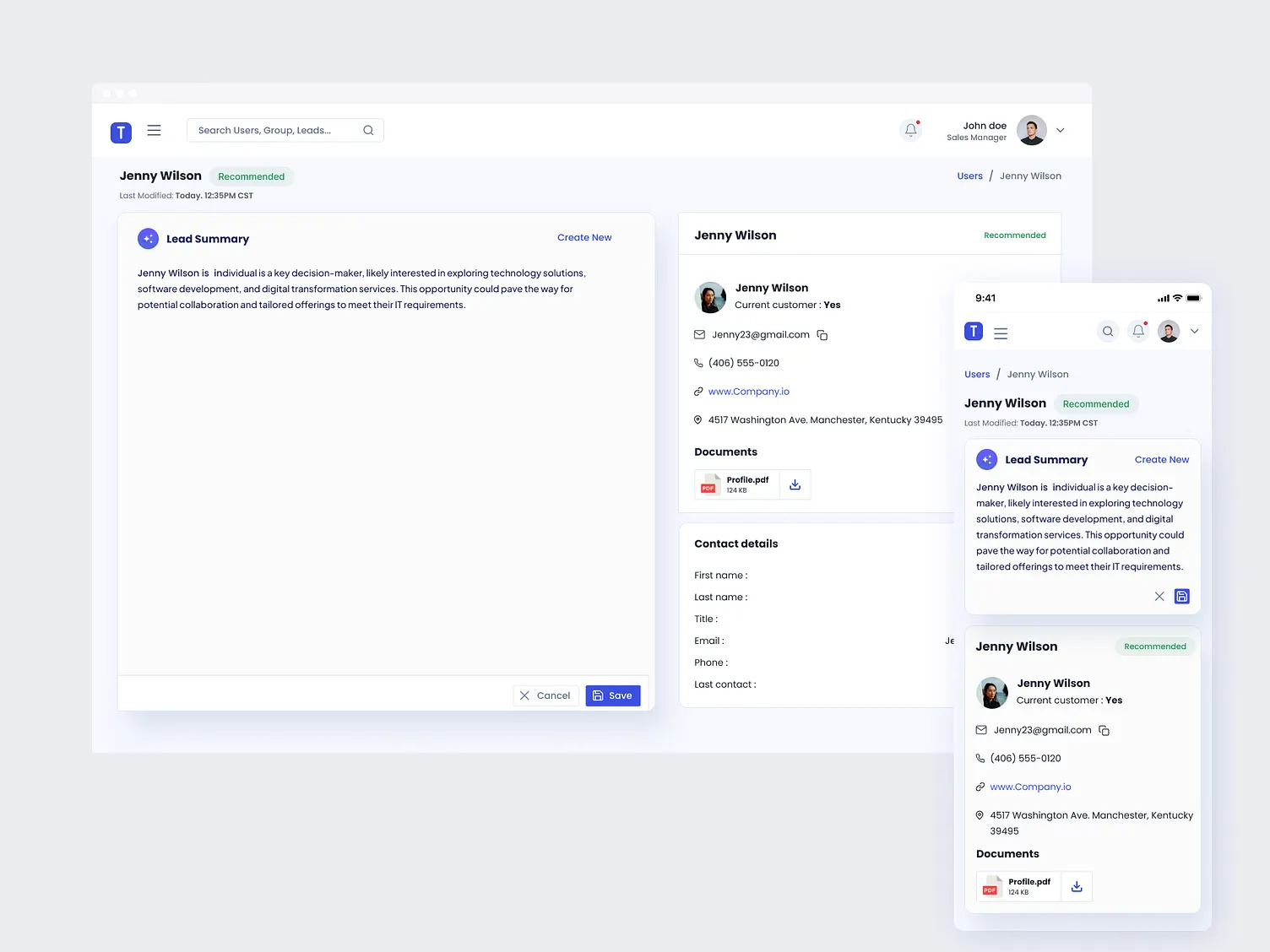Screen dimensions: 1270x952
Task: Go to Users breadcrumb in desktop view
Action: pyautogui.click(x=969, y=176)
